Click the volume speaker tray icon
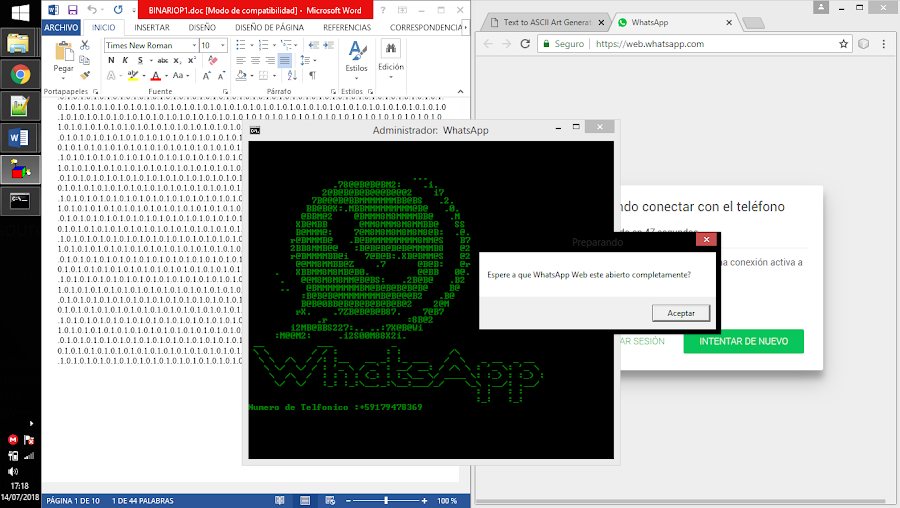Viewport: 900px width, 508px height. pos(13,472)
